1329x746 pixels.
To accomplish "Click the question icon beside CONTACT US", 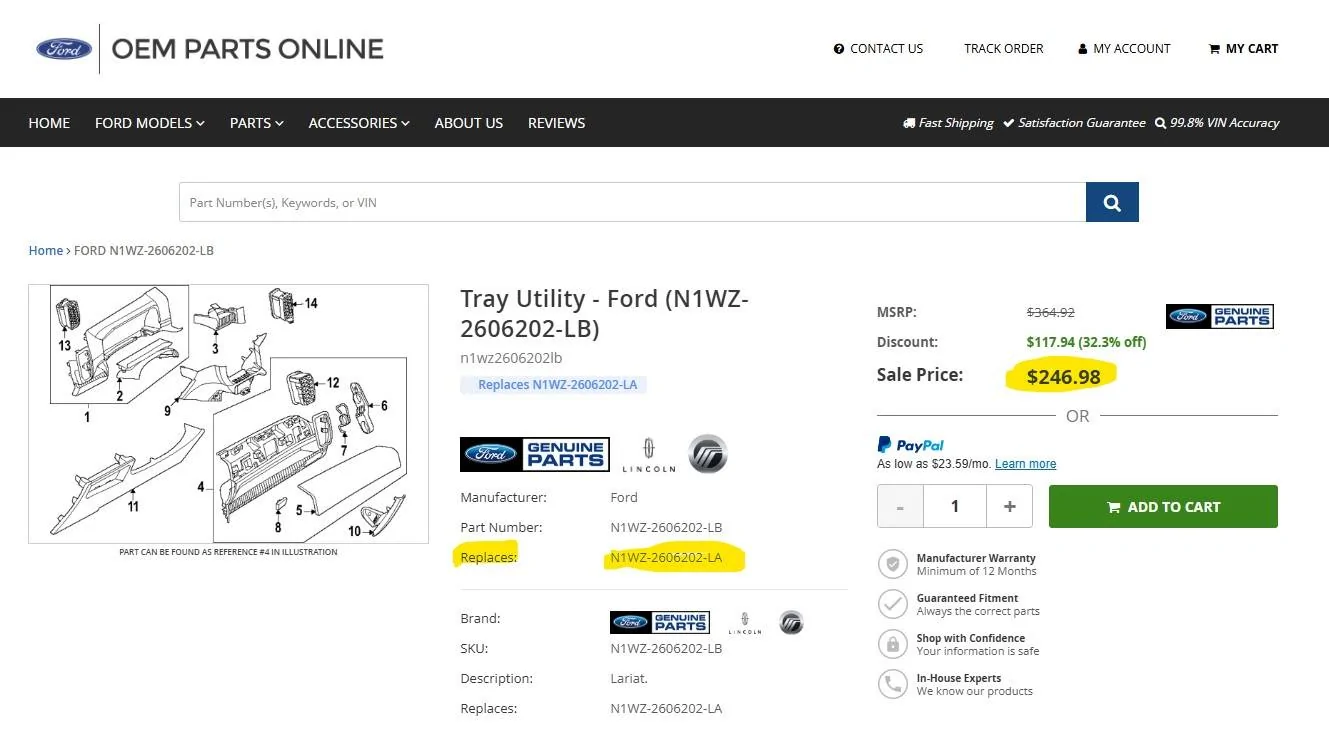I will click(x=839, y=49).
